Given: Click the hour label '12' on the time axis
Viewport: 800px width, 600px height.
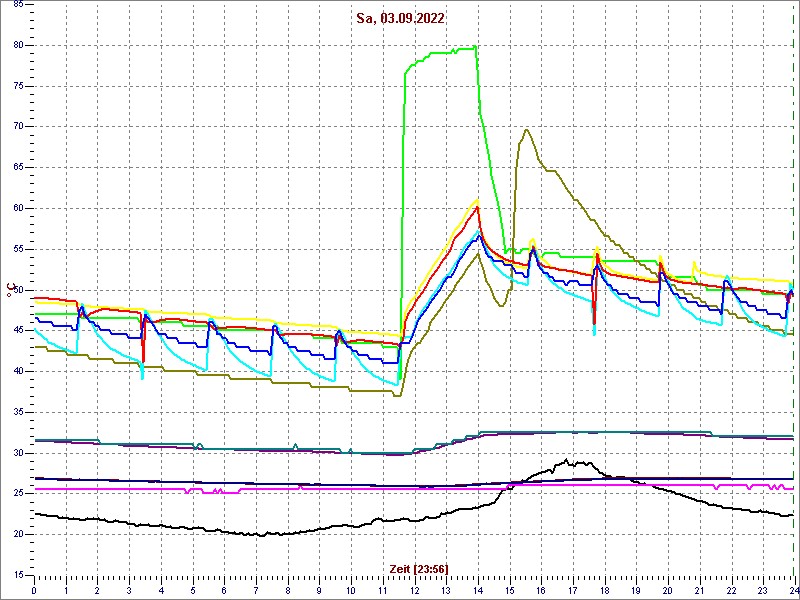Looking at the screenshot, I should click(x=414, y=590).
